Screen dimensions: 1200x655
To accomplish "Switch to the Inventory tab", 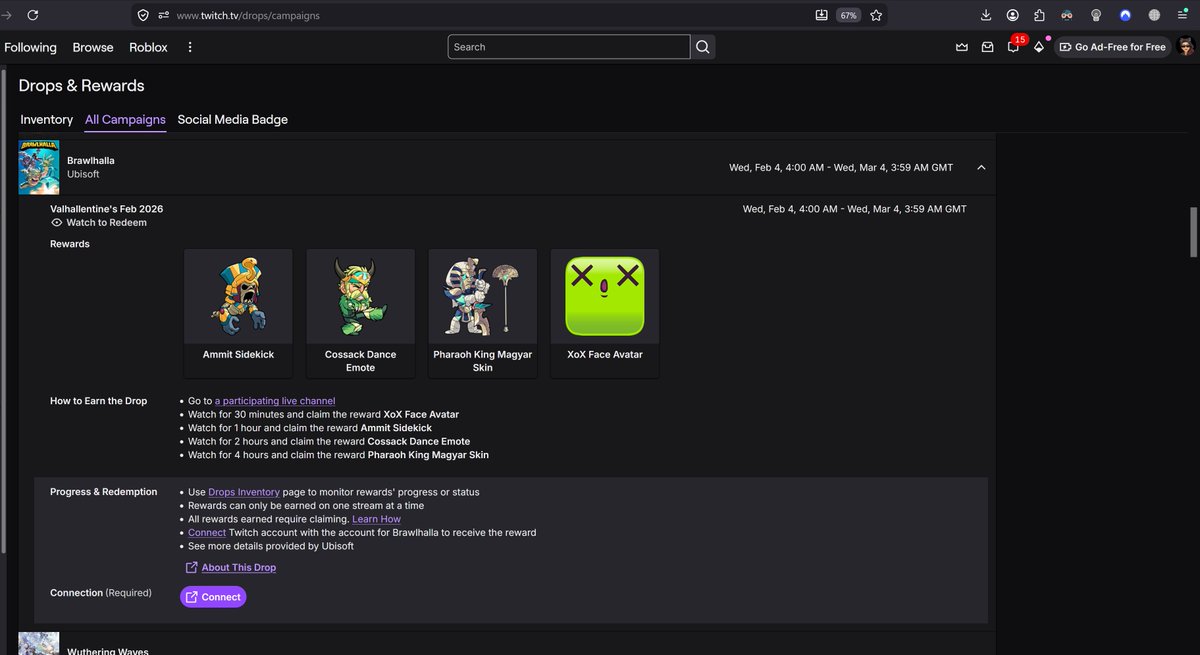I will 46,119.
